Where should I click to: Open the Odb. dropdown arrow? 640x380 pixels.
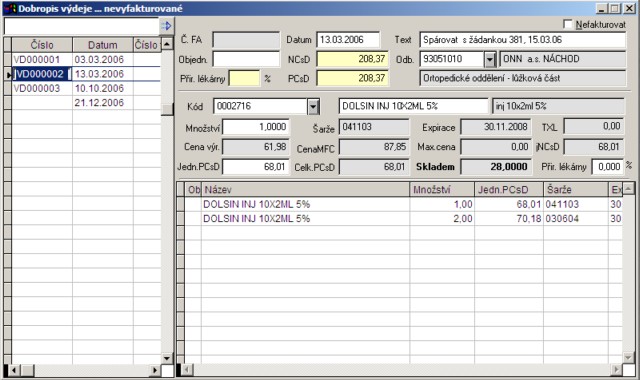point(490,60)
